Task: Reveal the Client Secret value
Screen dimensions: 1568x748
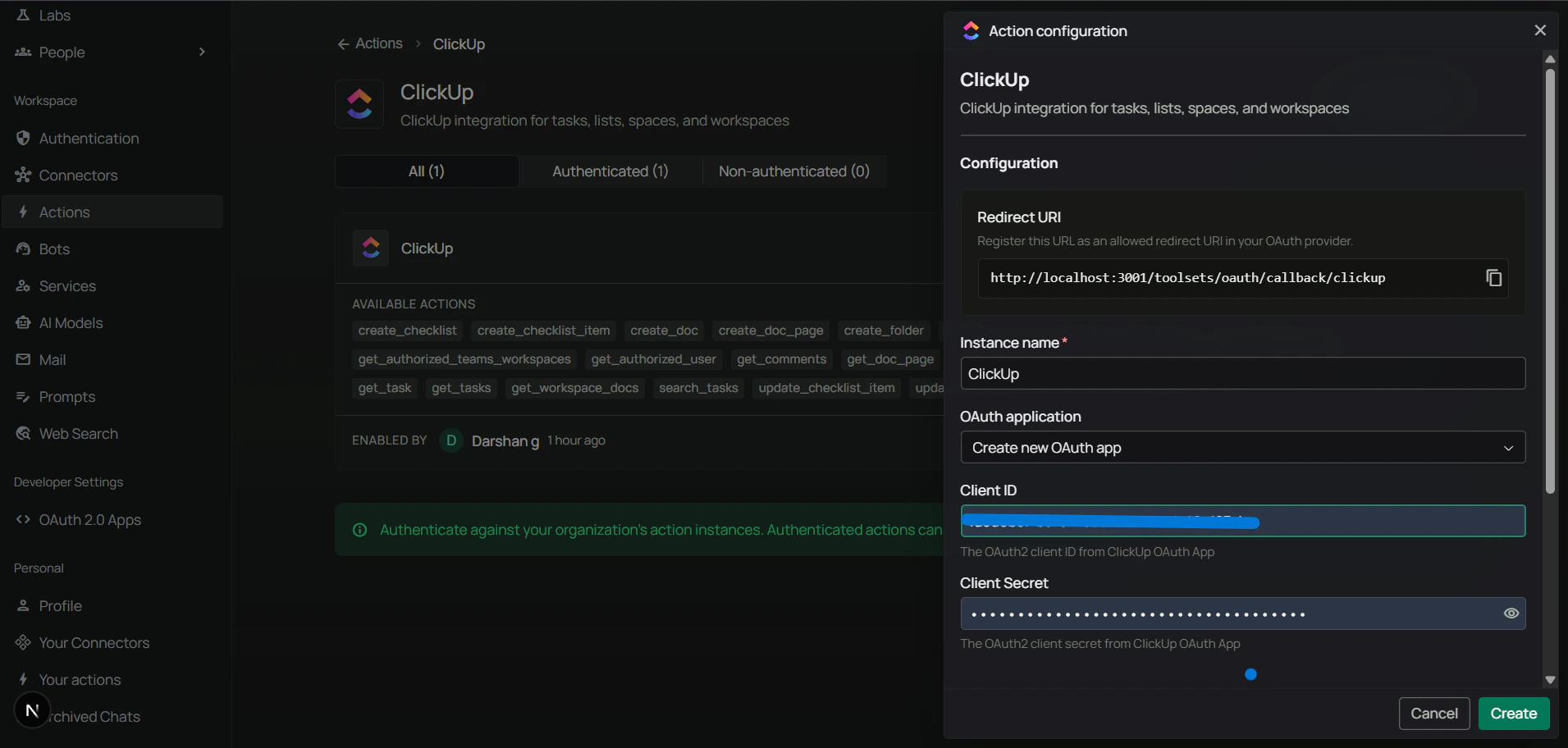Action: coord(1510,613)
